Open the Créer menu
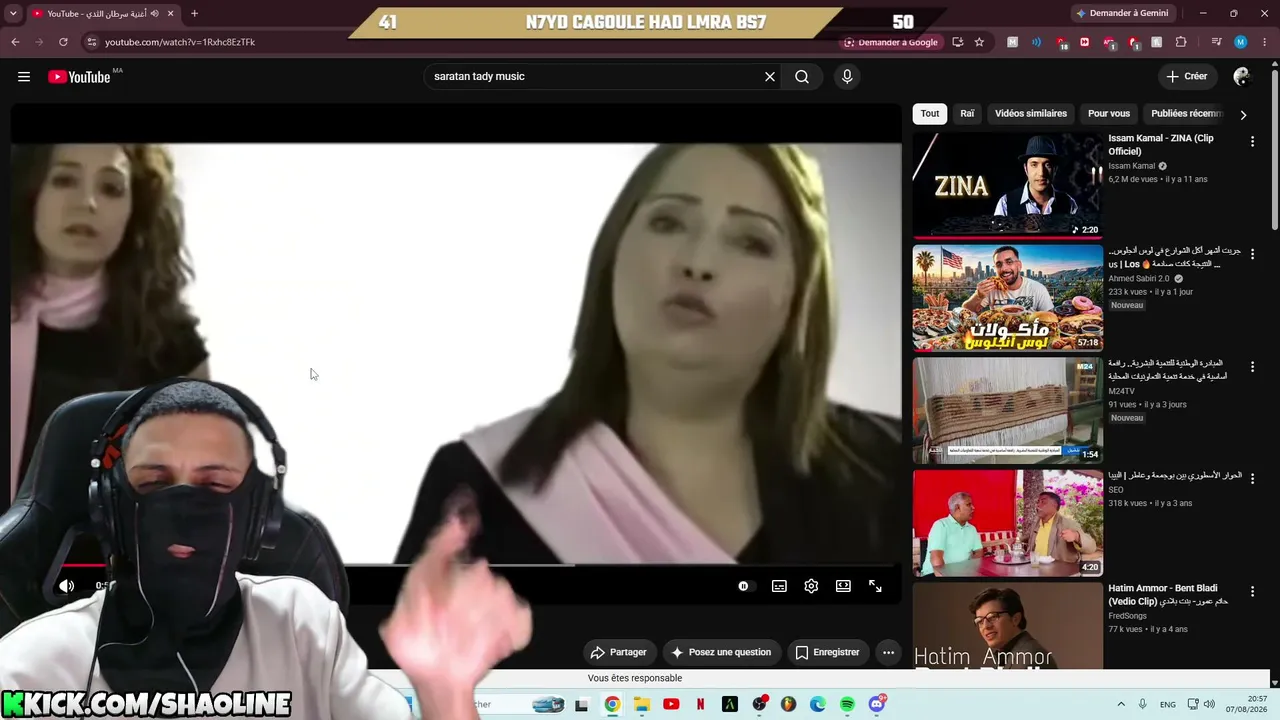 (x=1187, y=76)
